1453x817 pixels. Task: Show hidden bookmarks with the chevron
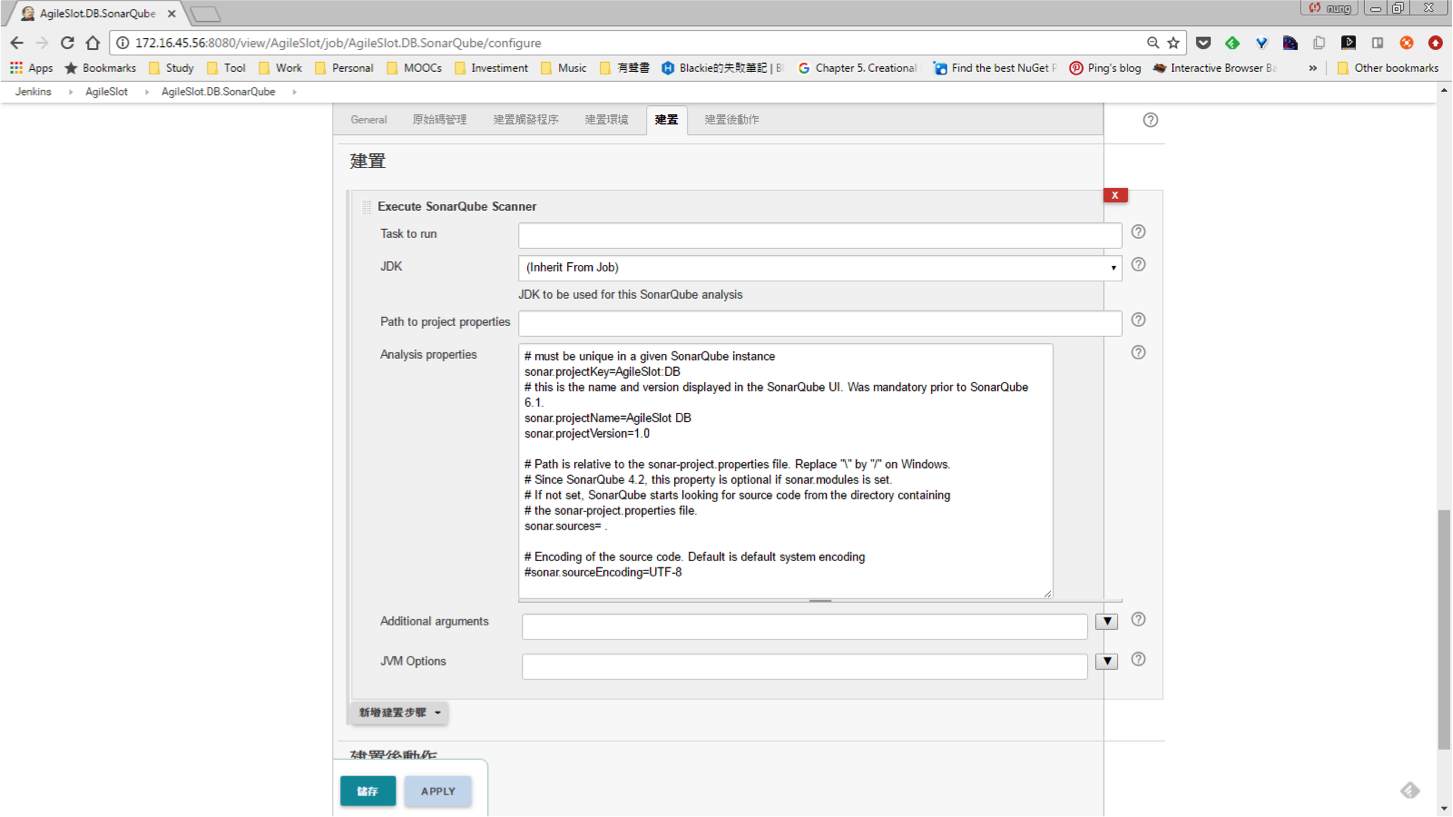click(1313, 68)
